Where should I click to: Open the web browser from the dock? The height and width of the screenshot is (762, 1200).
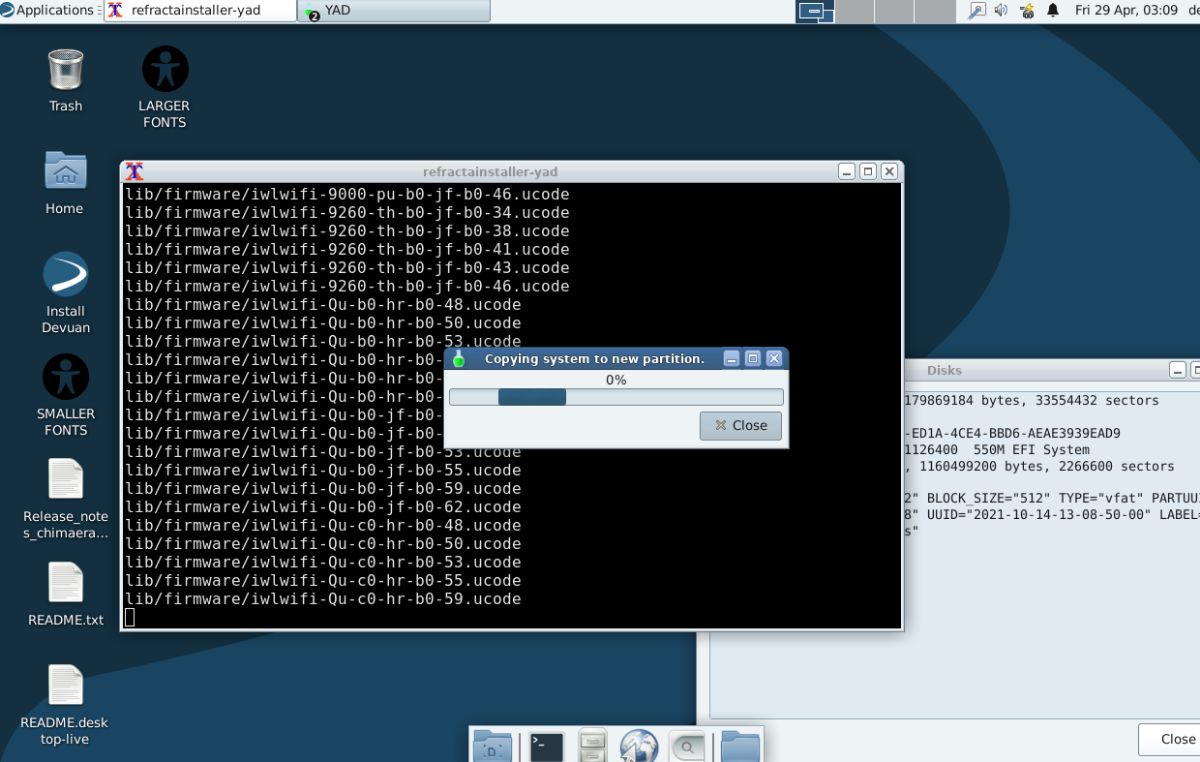[x=639, y=745]
